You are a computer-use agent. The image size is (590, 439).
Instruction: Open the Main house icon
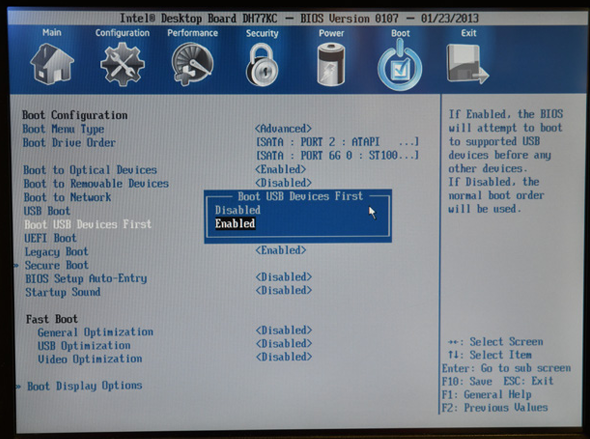point(52,64)
